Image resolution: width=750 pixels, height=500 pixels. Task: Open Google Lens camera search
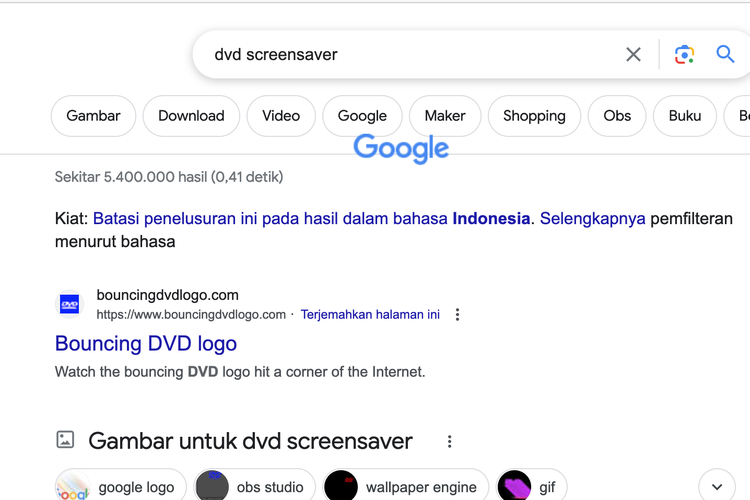click(x=684, y=55)
